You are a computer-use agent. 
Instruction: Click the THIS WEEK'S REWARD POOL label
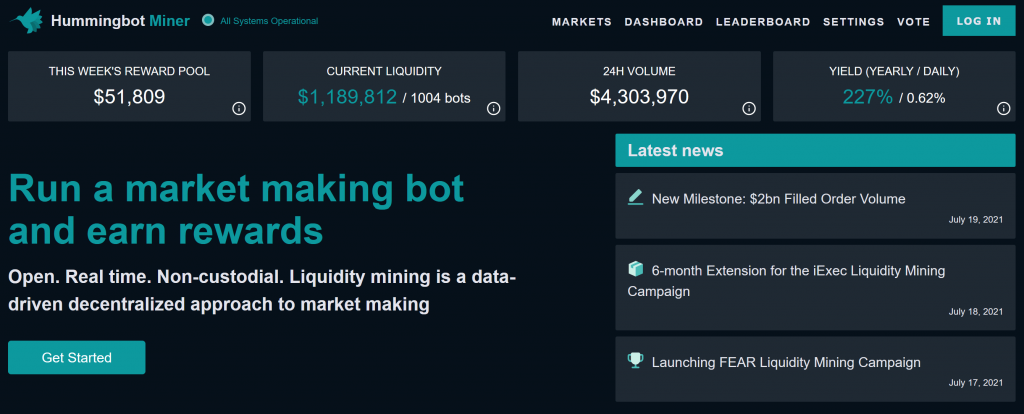(x=129, y=71)
